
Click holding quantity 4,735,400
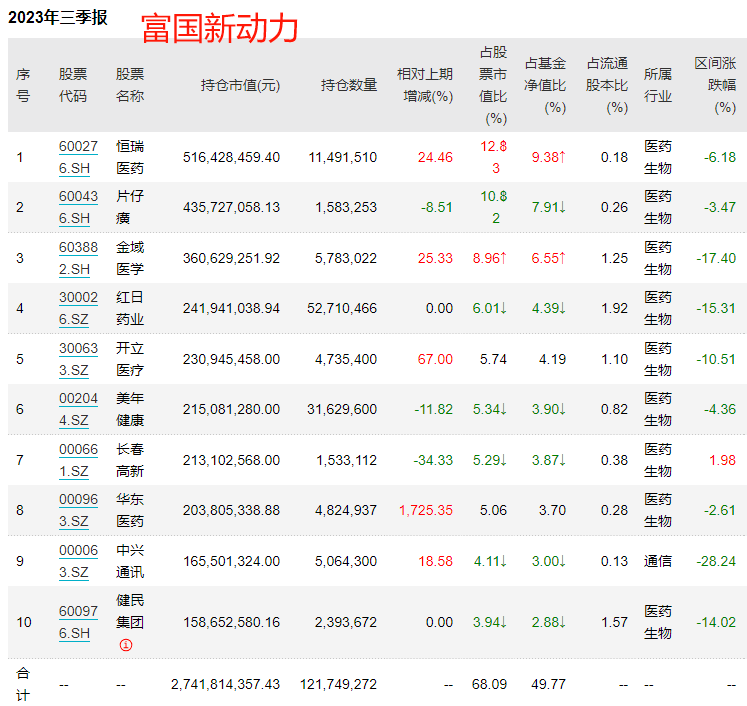click(346, 359)
